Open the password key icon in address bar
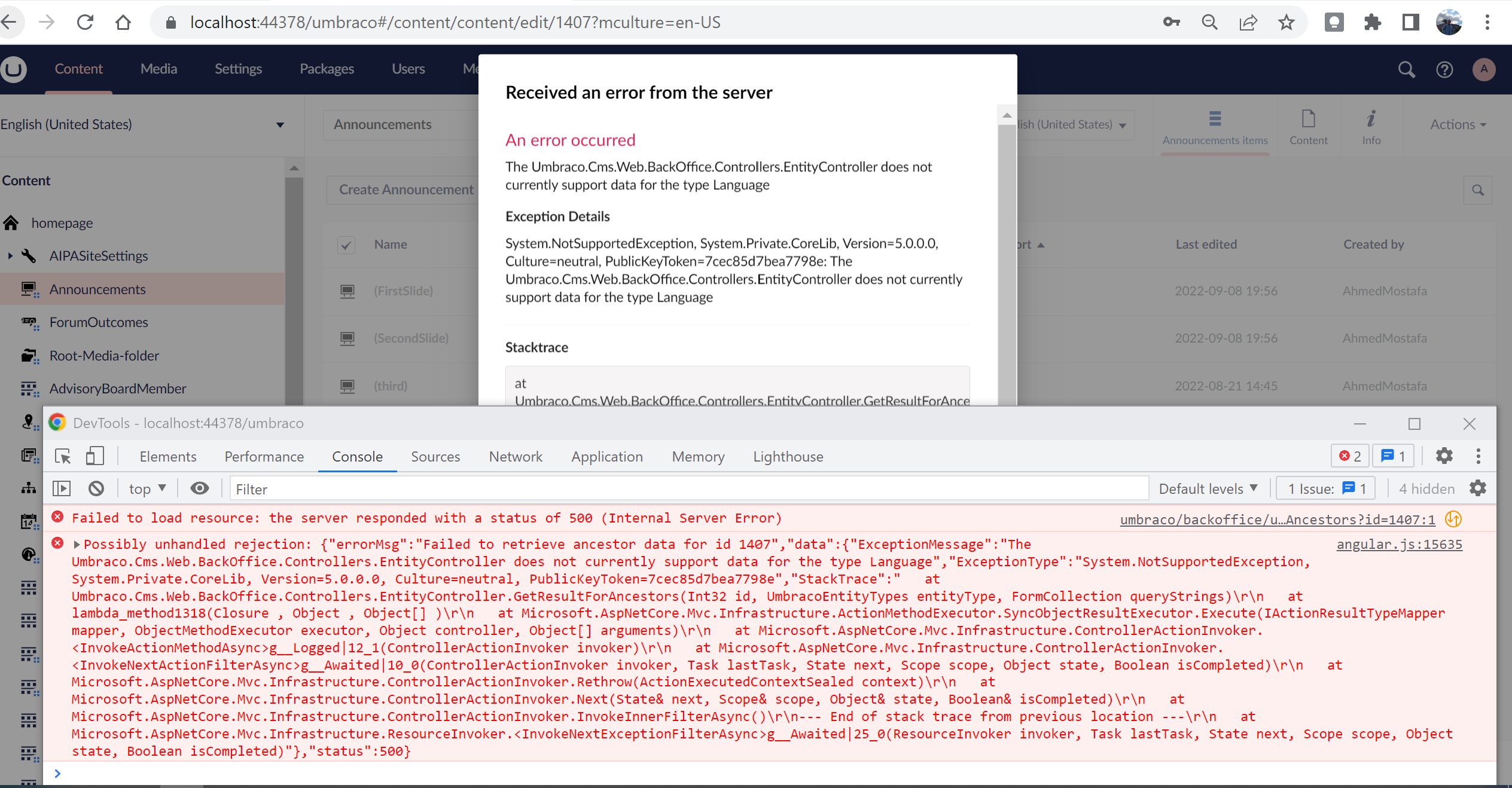This screenshot has height=788, width=1512. 1171,22
